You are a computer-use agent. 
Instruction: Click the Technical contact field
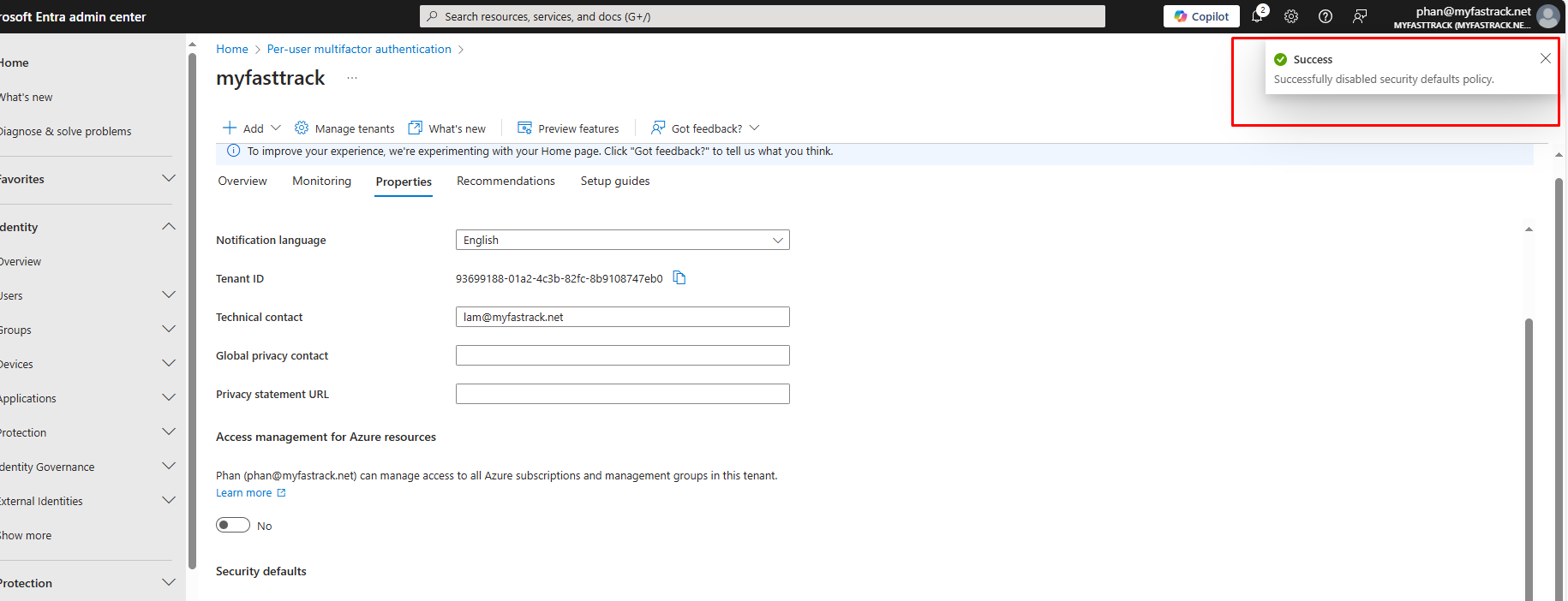[x=623, y=317]
